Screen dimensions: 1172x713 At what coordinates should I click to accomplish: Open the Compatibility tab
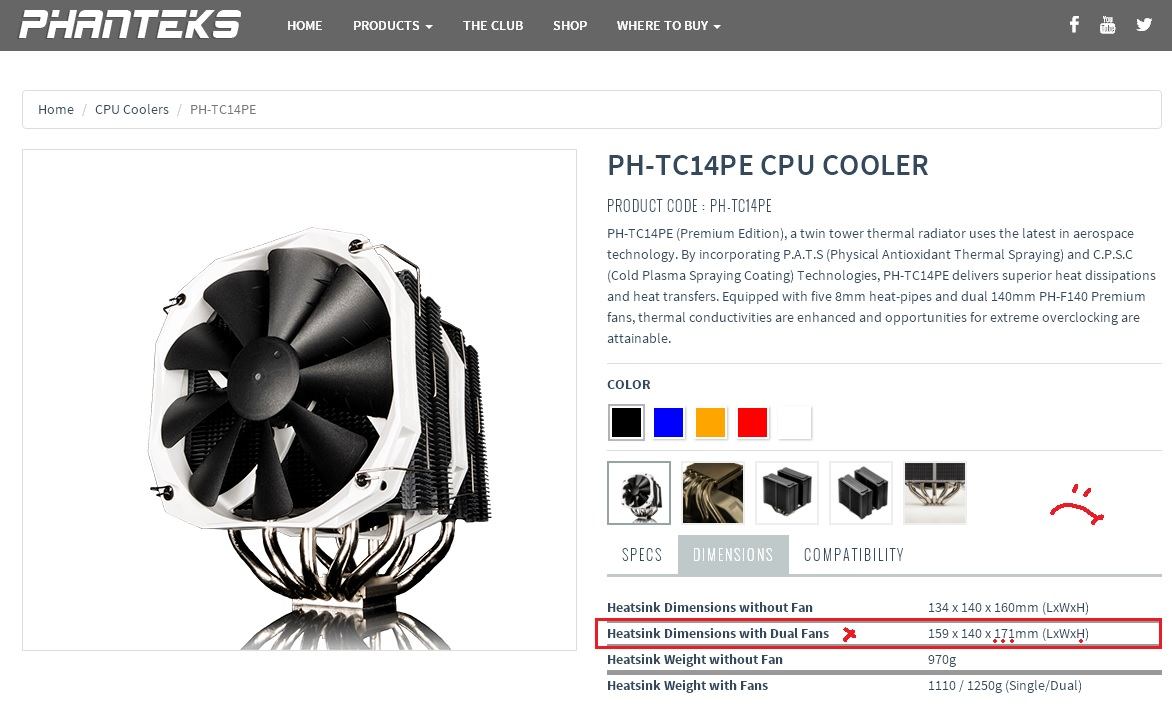click(854, 555)
